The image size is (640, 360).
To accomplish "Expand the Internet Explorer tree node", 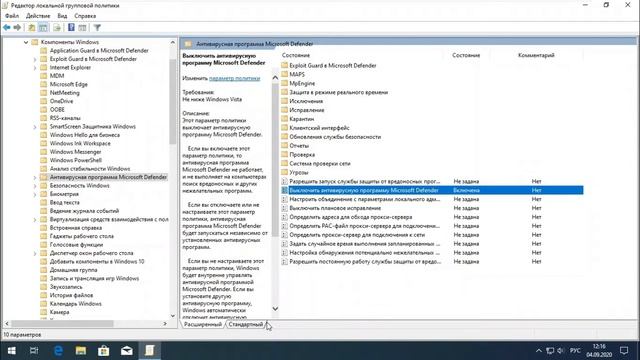I will tap(35, 67).
